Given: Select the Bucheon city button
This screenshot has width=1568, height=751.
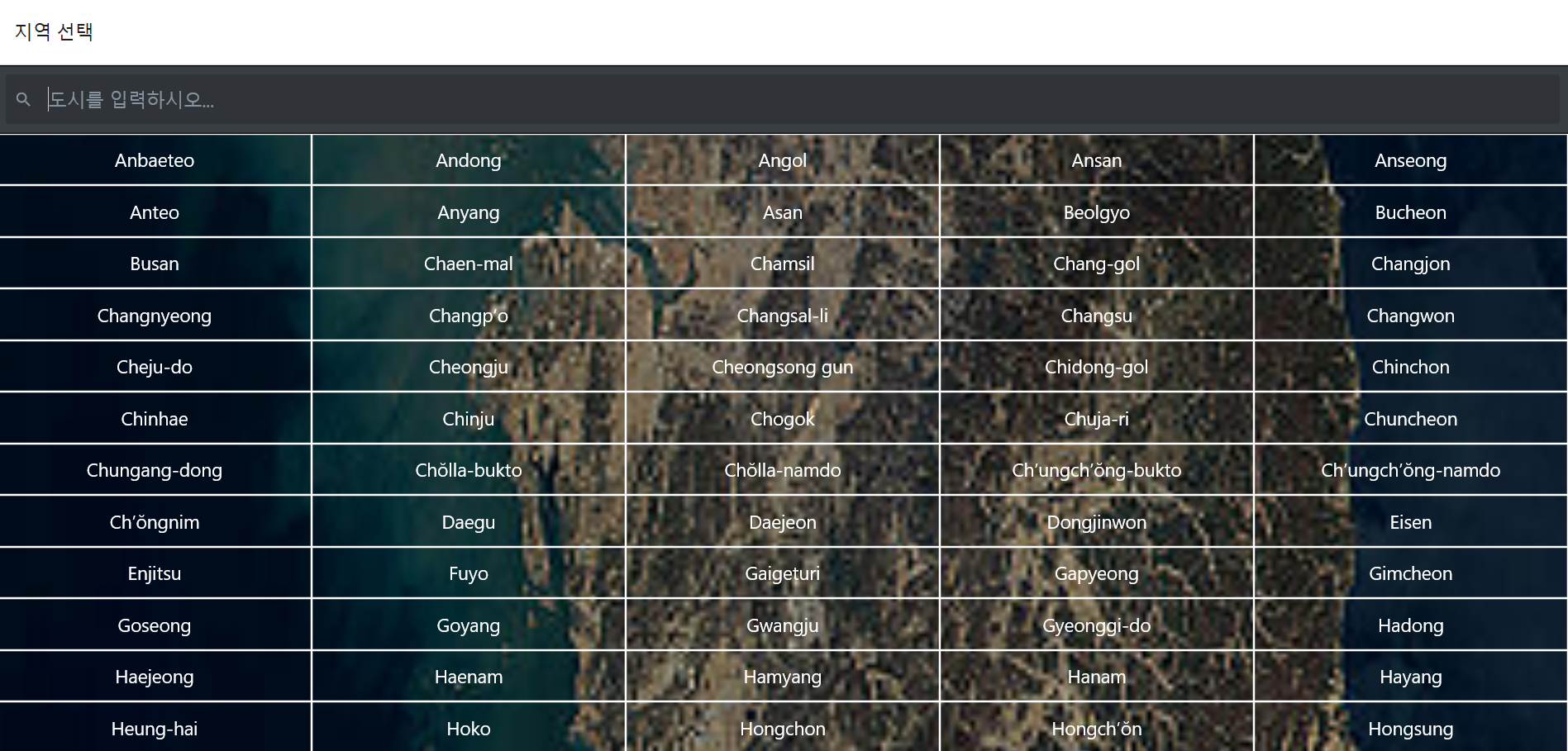Looking at the screenshot, I should 1411,212.
